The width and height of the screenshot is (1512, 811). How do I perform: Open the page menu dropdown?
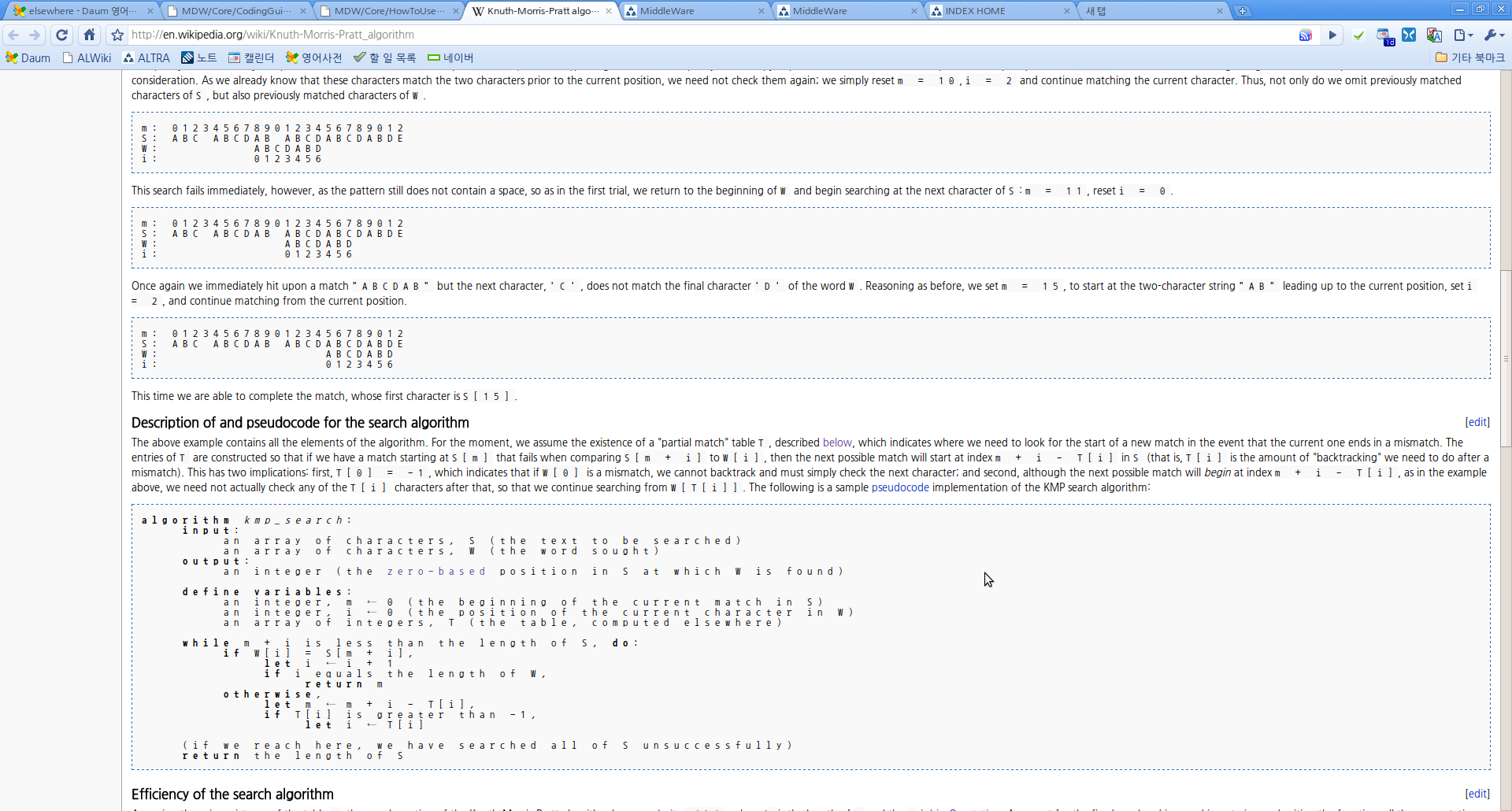[x=1463, y=35]
